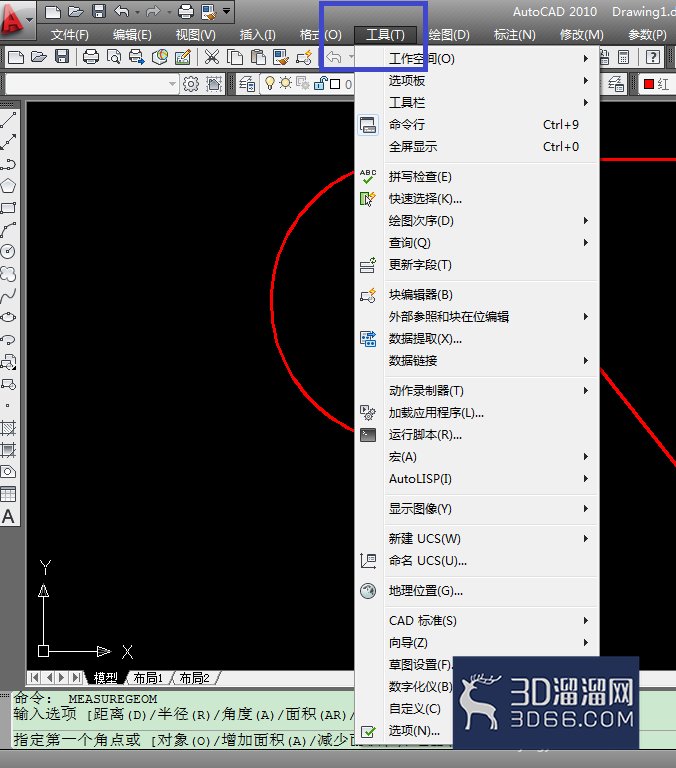Select the Table tool
676x768 pixels.
click(8, 494)
